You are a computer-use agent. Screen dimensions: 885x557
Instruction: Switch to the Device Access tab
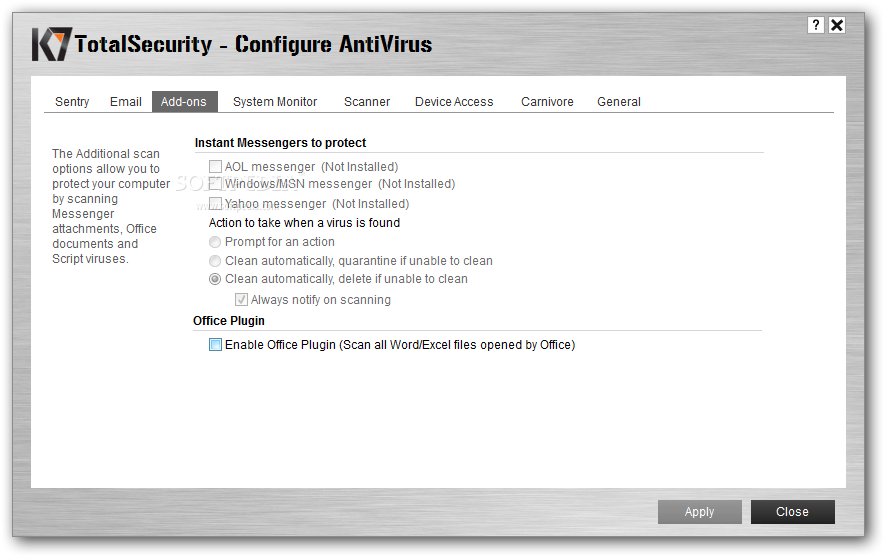[454, 102]
